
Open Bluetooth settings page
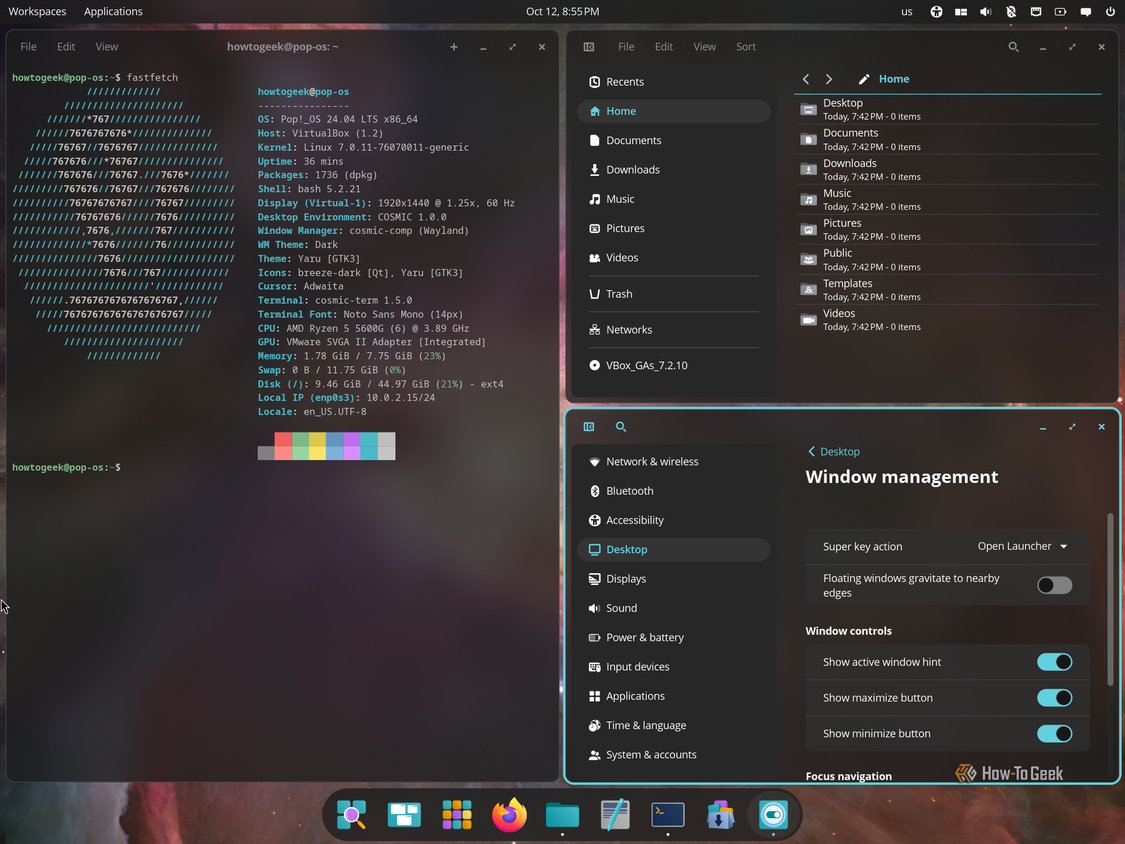pyautogui.click(x=674, y=491)
